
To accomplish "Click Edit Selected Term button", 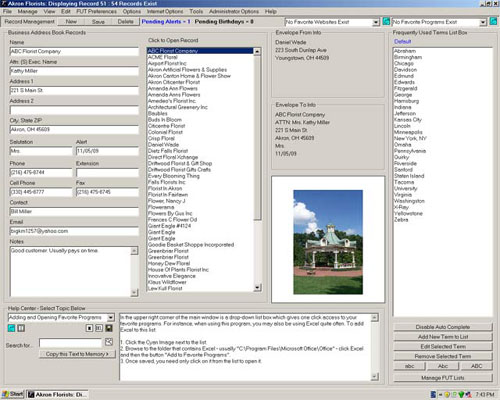I will (443, 346).
